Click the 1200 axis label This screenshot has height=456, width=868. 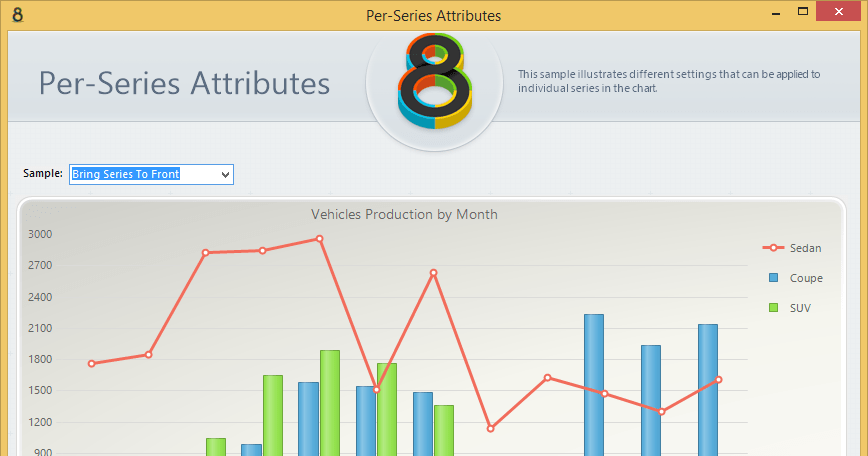(40, 422)
